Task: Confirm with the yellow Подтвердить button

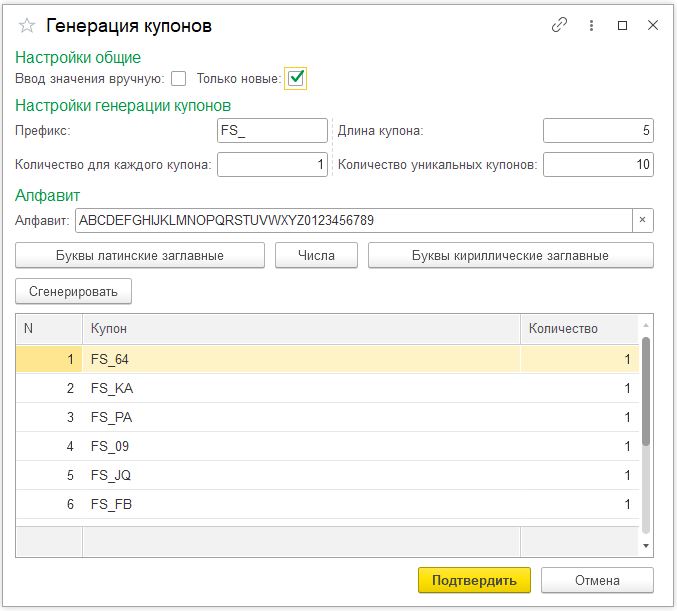Action: coord(474,580)
